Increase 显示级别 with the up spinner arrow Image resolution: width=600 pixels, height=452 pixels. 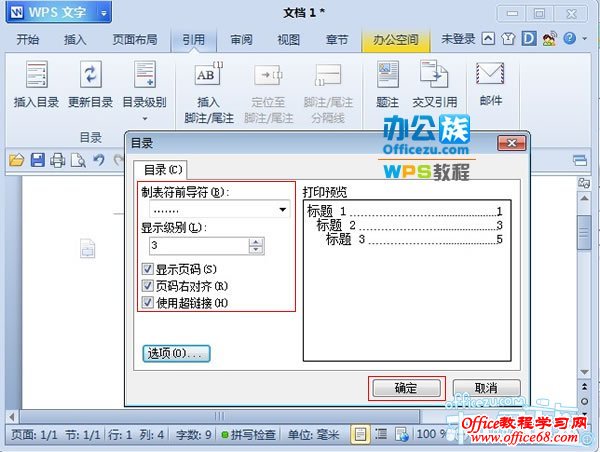[256, 242]
